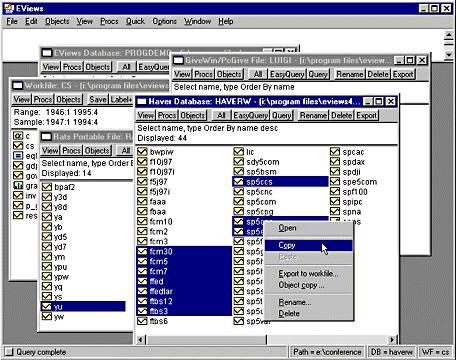Select the spdax series icon

pyautogui.click(x=335, y=162)
